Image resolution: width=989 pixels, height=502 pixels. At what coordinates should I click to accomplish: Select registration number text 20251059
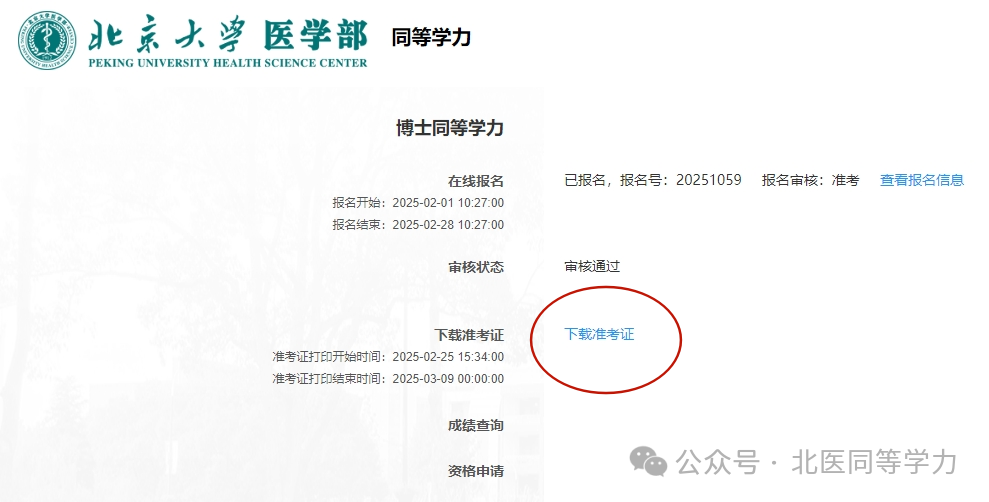pyautogui.click(x=708, y=180)
